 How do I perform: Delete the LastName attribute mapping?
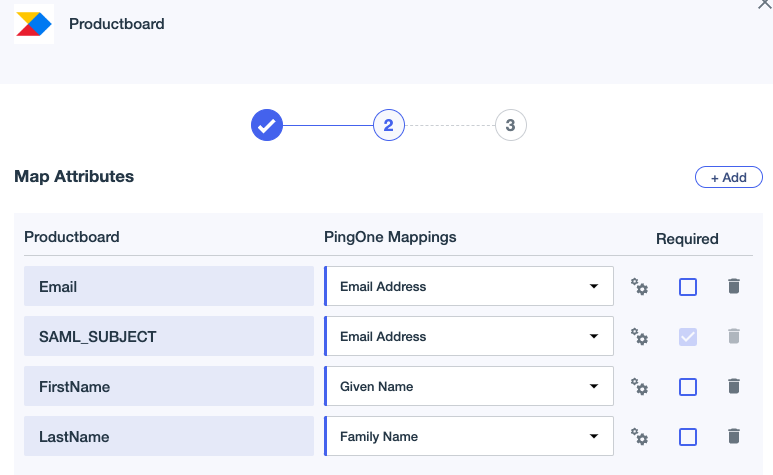point(734,436)
